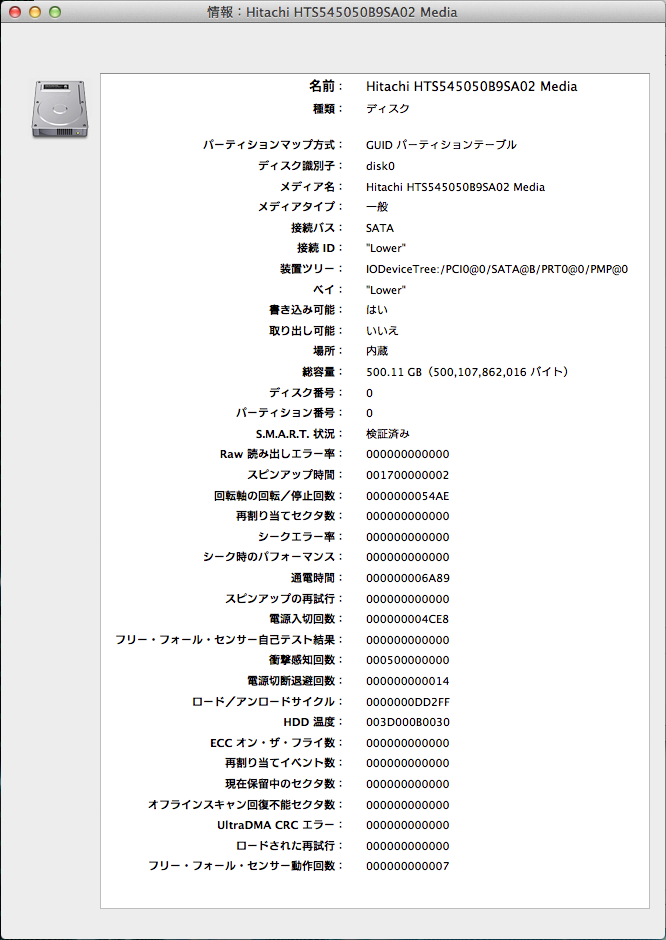The image size is (666, 940).
Task: Select UltraDMA CRC エラー value
Action: [408, 825]
